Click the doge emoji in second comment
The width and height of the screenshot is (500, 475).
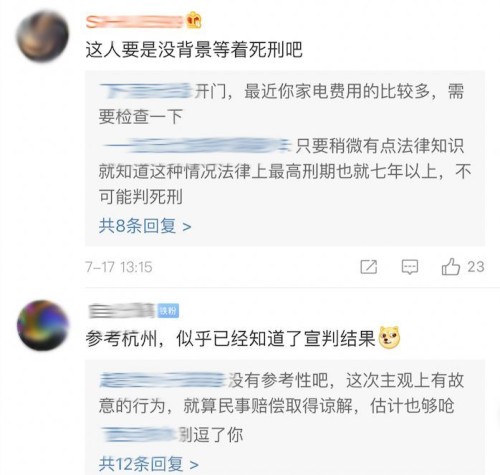(390, 337)
